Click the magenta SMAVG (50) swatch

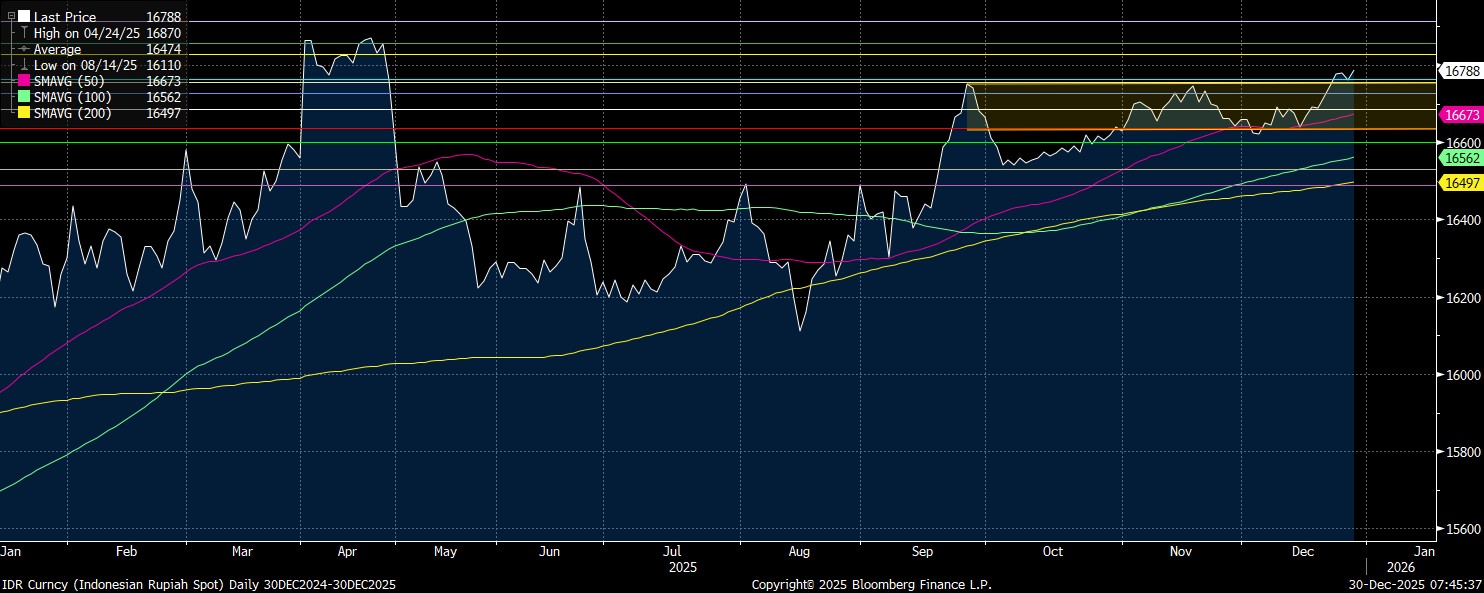click(x=24, y=81)
